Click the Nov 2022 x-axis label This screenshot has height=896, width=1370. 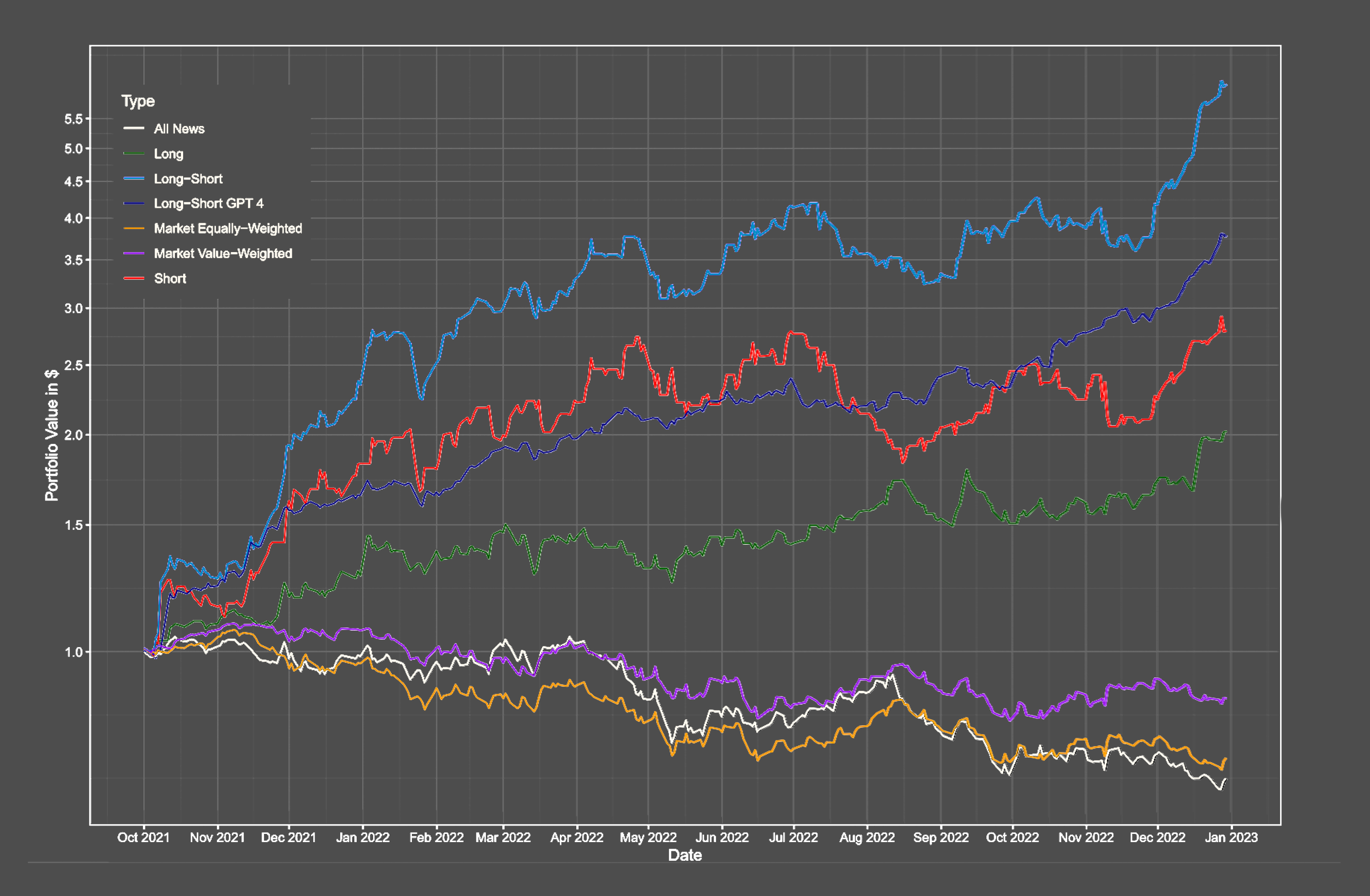click(1085, 837)
